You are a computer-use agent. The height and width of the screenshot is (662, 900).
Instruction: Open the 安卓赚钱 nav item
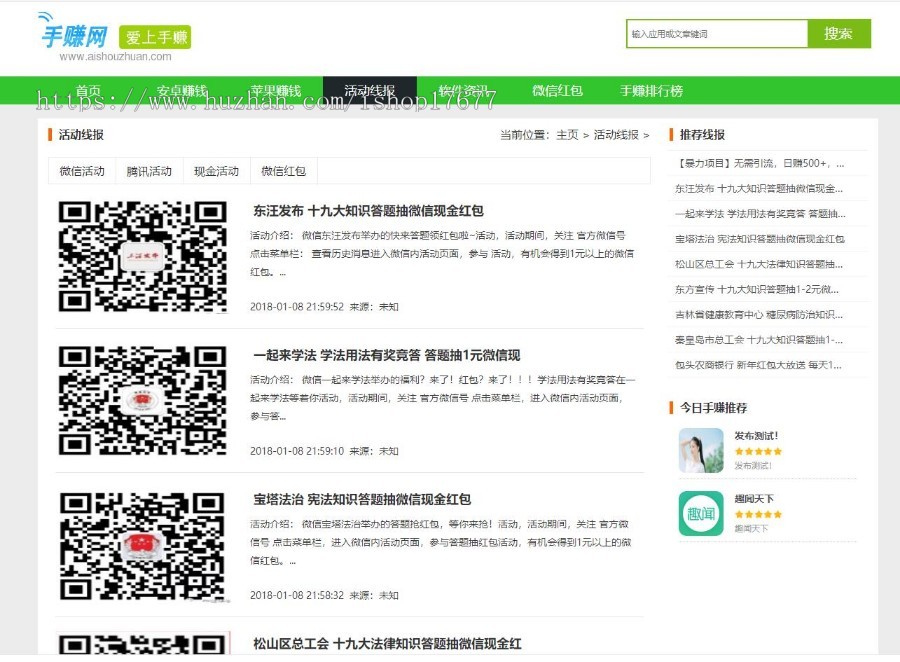tap(181, 90)
